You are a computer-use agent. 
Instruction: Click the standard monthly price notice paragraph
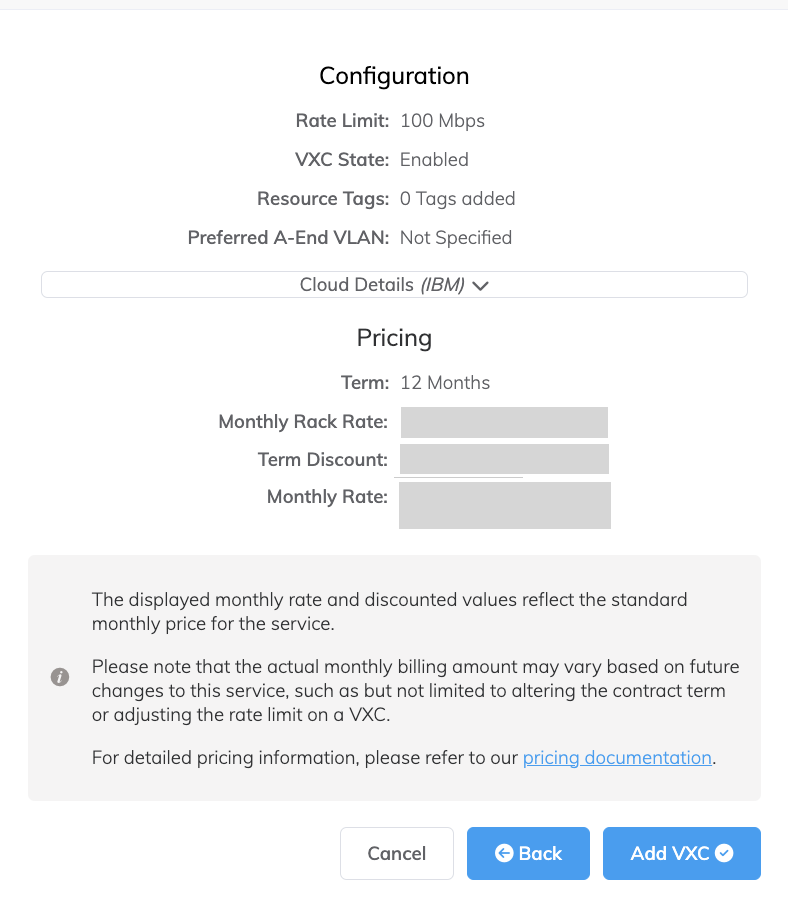[x=390, y=611]
